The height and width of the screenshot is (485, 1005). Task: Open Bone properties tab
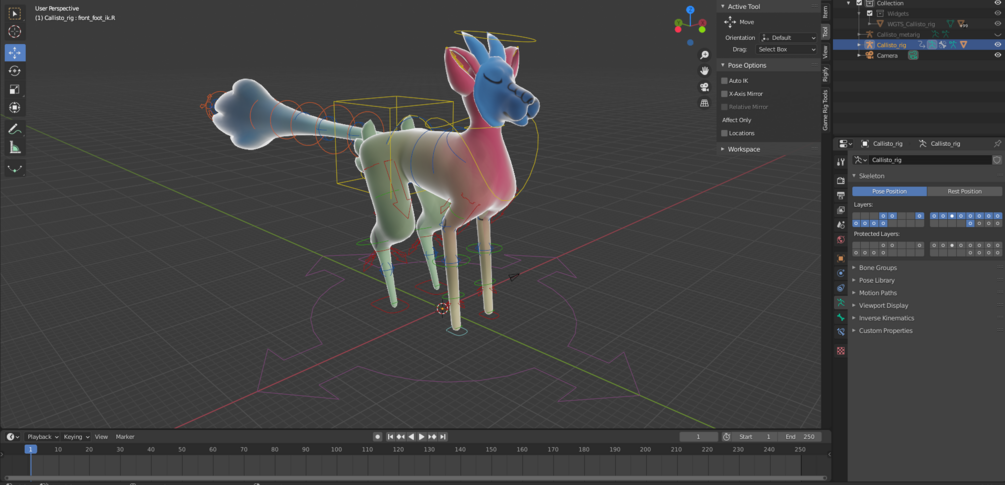point(841,317)
